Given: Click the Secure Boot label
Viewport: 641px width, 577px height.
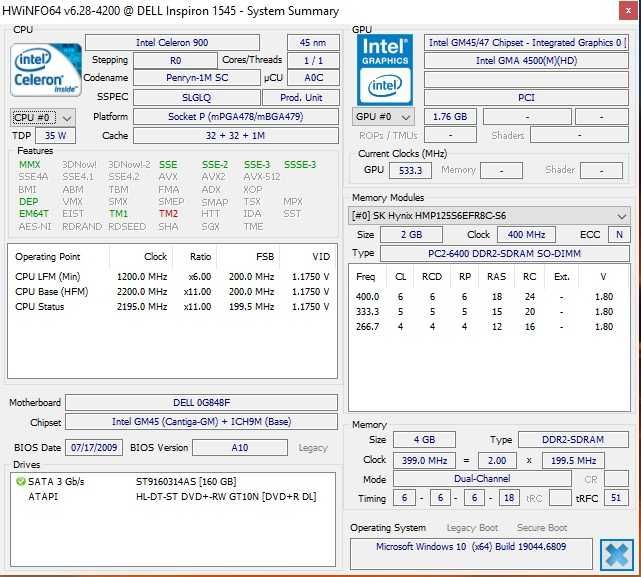Looking at the screenshot, I should tap(542, 528).
